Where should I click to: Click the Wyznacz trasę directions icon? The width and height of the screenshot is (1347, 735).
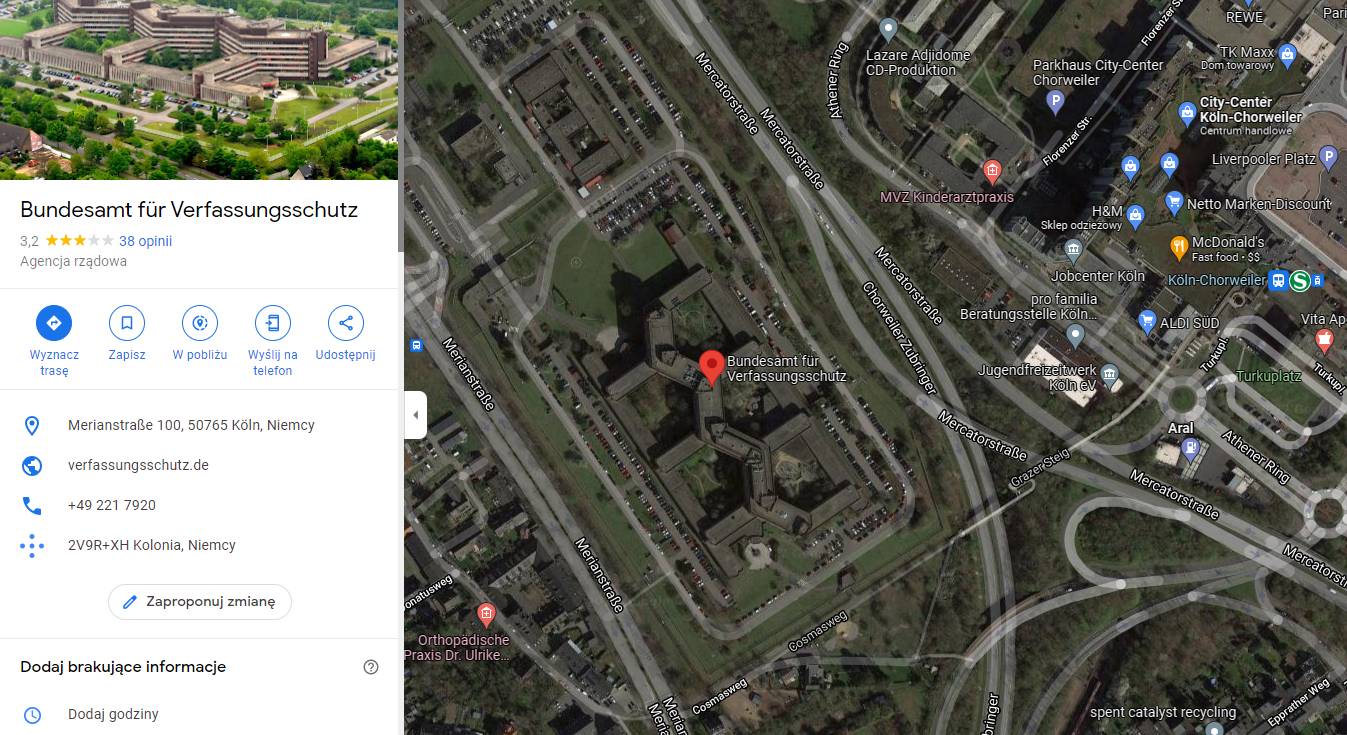(x=54, y=323)
